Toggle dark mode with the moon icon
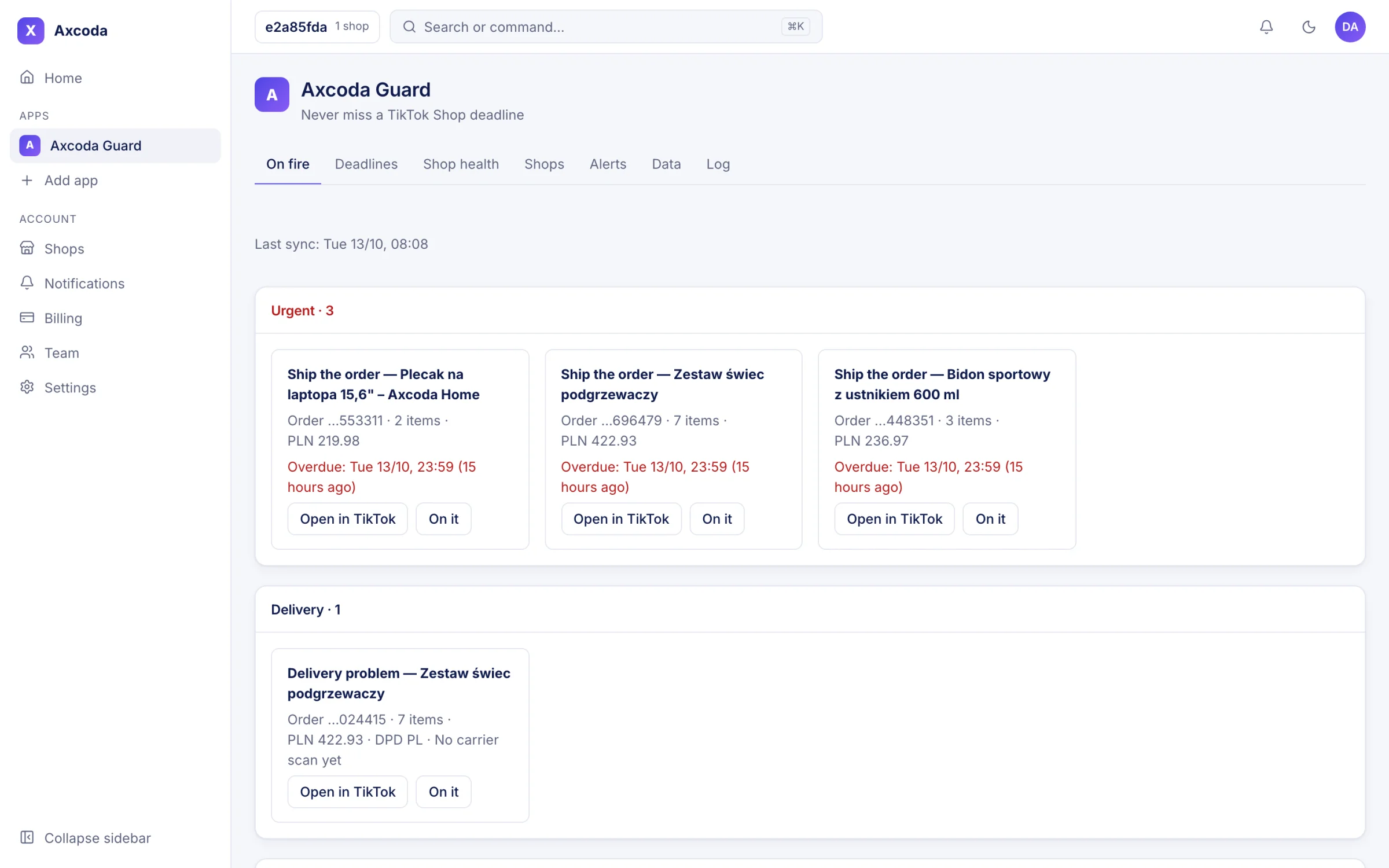This screenshot has width=1389, height=868. [1309, 27]
